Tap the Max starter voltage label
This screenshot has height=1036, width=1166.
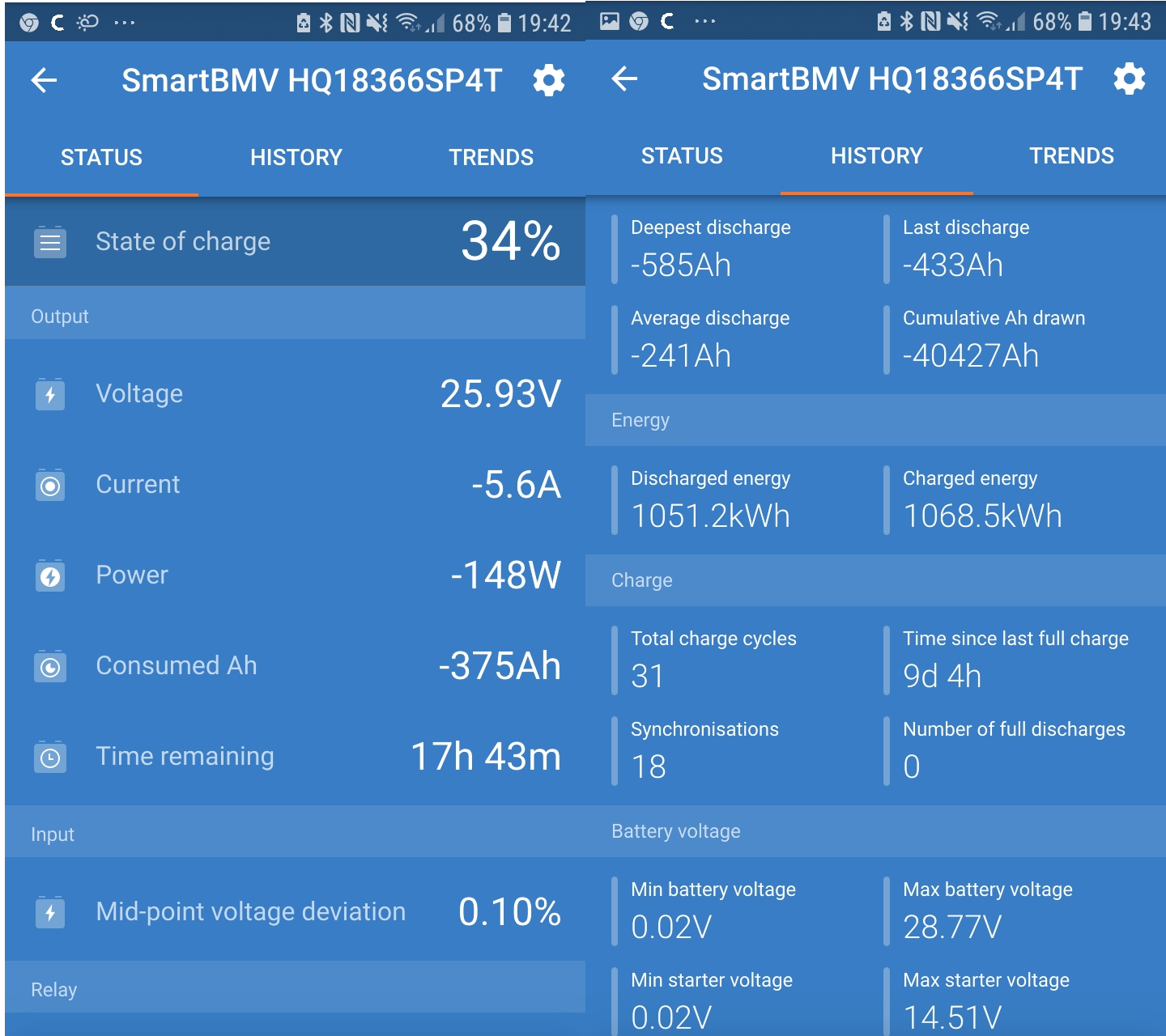(x=986, y=980)
